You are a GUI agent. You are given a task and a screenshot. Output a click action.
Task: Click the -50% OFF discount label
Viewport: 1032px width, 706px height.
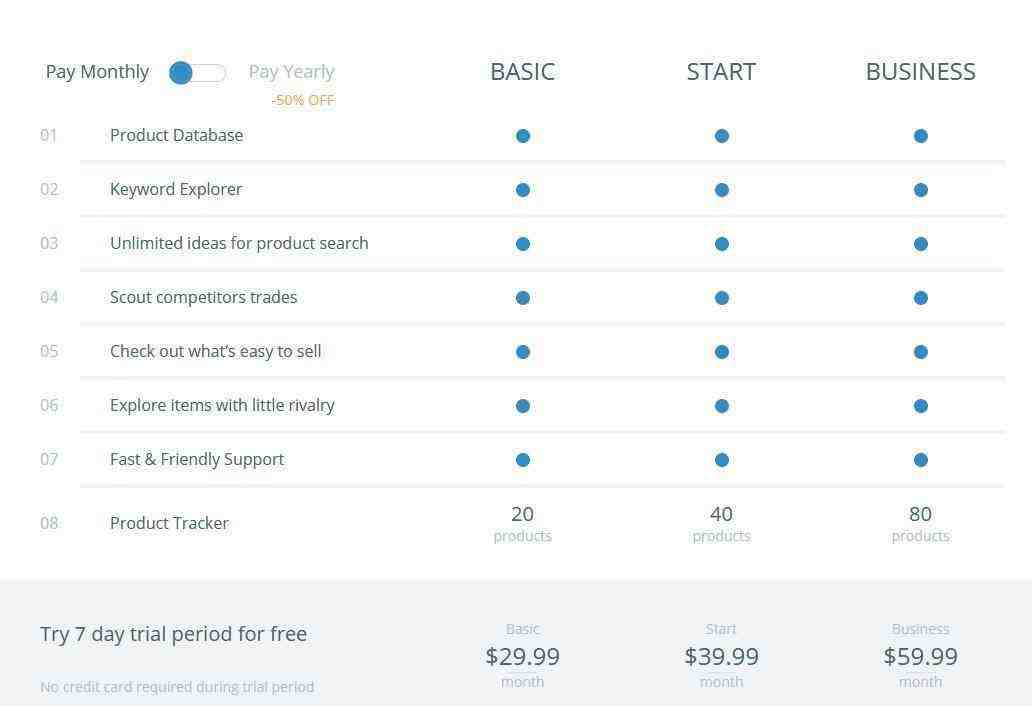[x=303, y=101]
